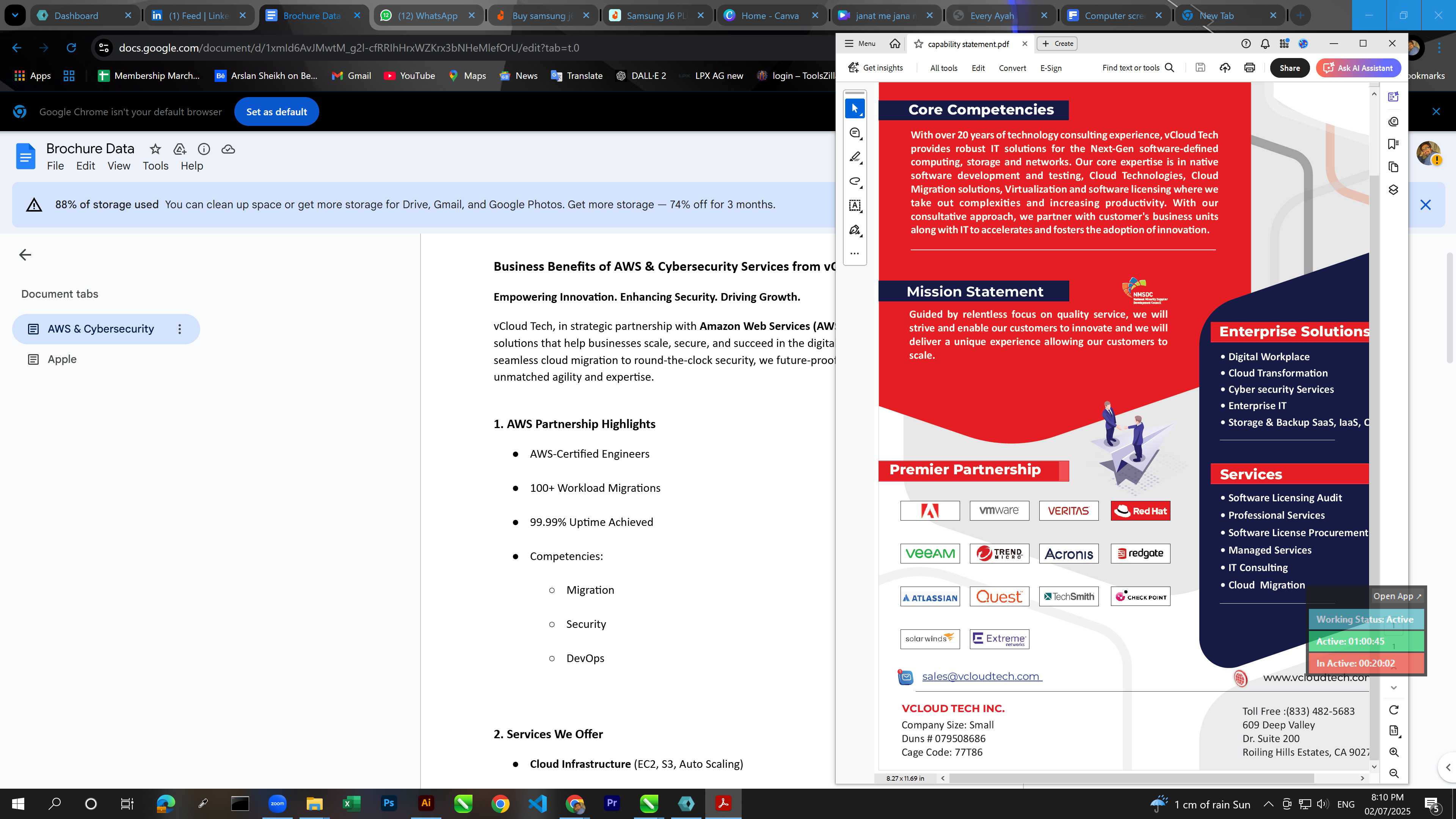
Task: Click the sales@vcloudtech.com email link
Action: tap(982, 676)
